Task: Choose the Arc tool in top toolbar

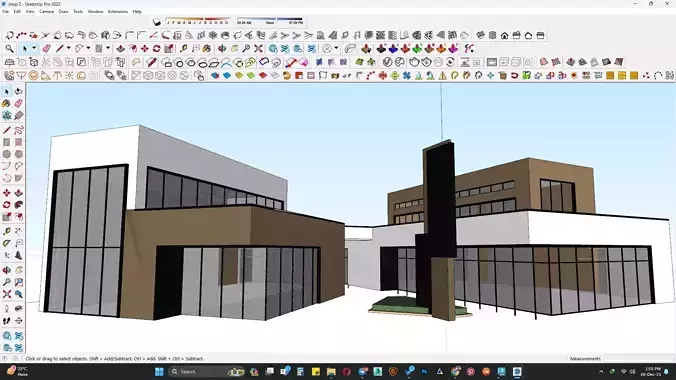Action: coord(79,49)
